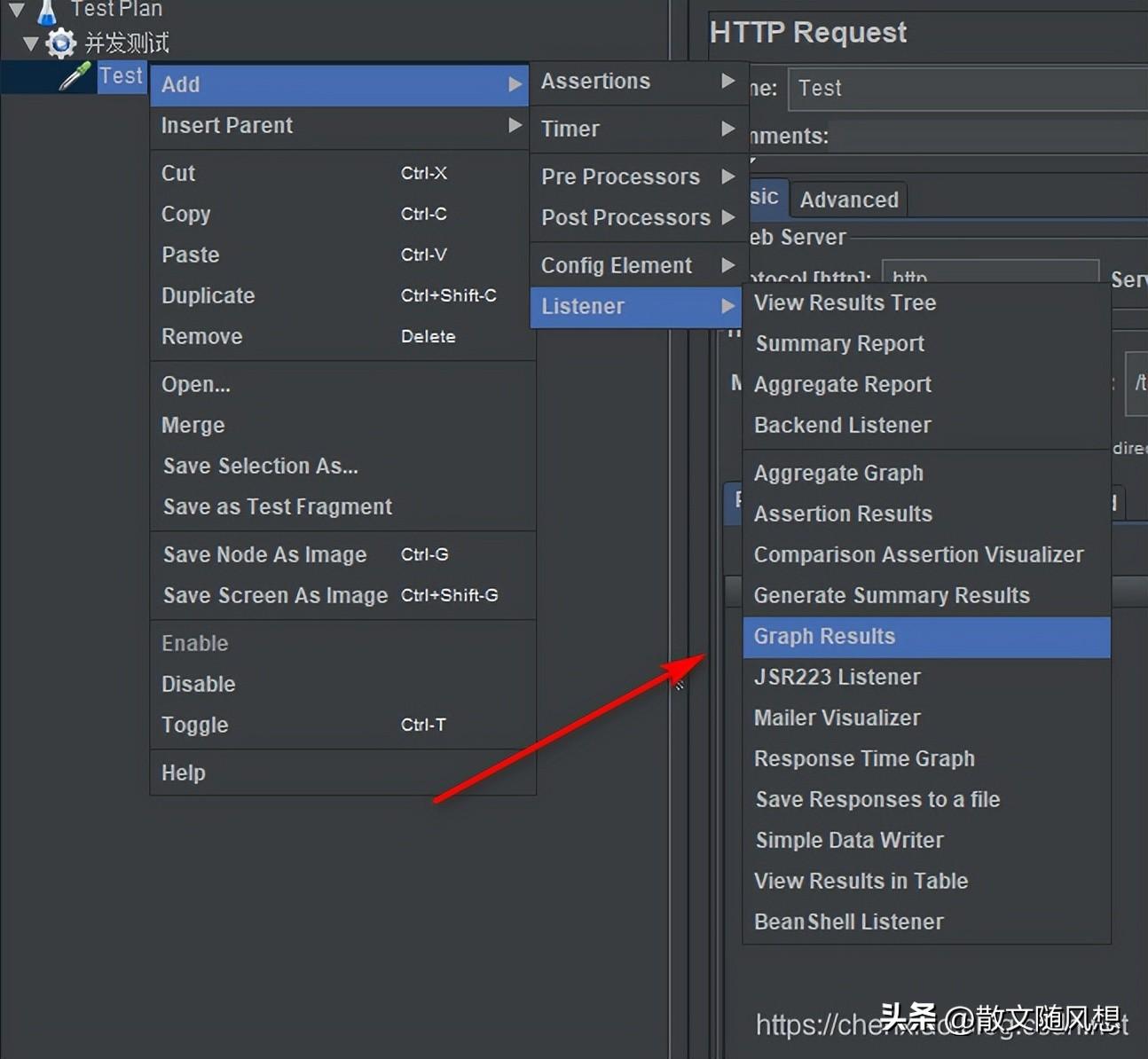Choose Disable from context menu
This screenshot has height=1059, width=1148.
(343, 685)
